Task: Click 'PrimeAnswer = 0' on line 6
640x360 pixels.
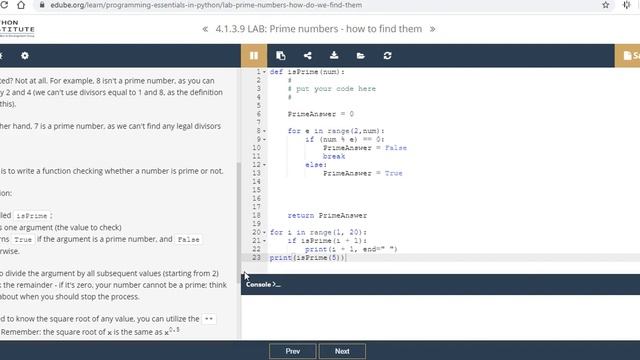Action: (x=321, y=114)
